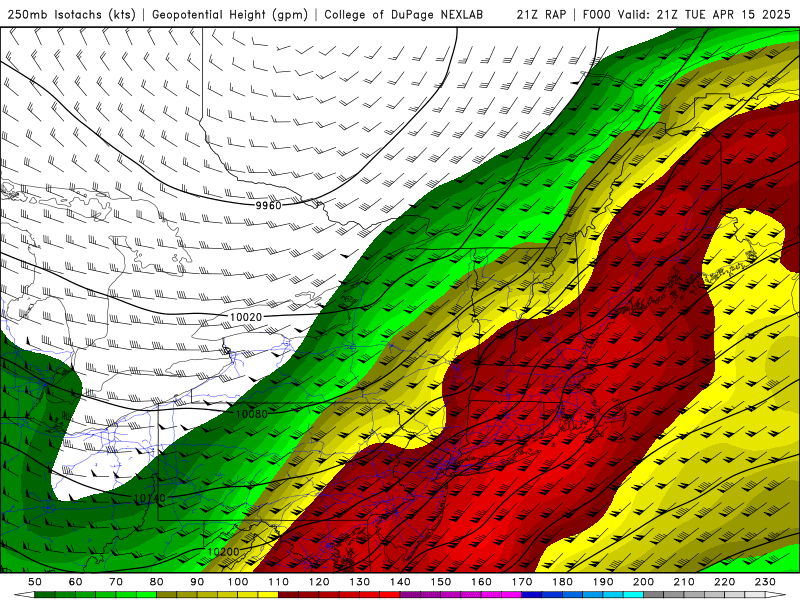This screenshot has width=800, height=600.
Task: Click the 150 value on the color scale
Action: (441, 582)
